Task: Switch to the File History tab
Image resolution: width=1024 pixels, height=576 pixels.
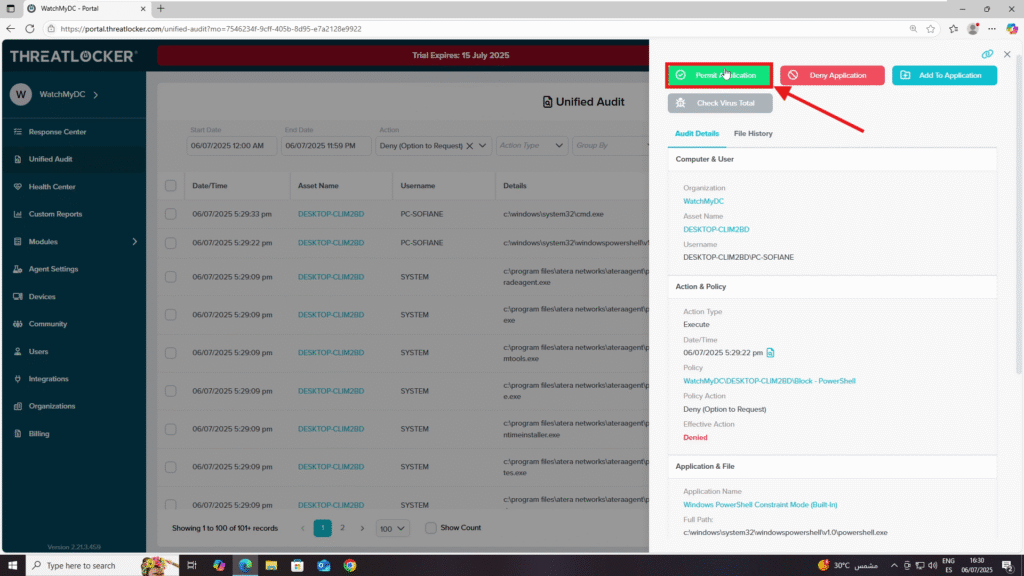Action: pos(753,134)
